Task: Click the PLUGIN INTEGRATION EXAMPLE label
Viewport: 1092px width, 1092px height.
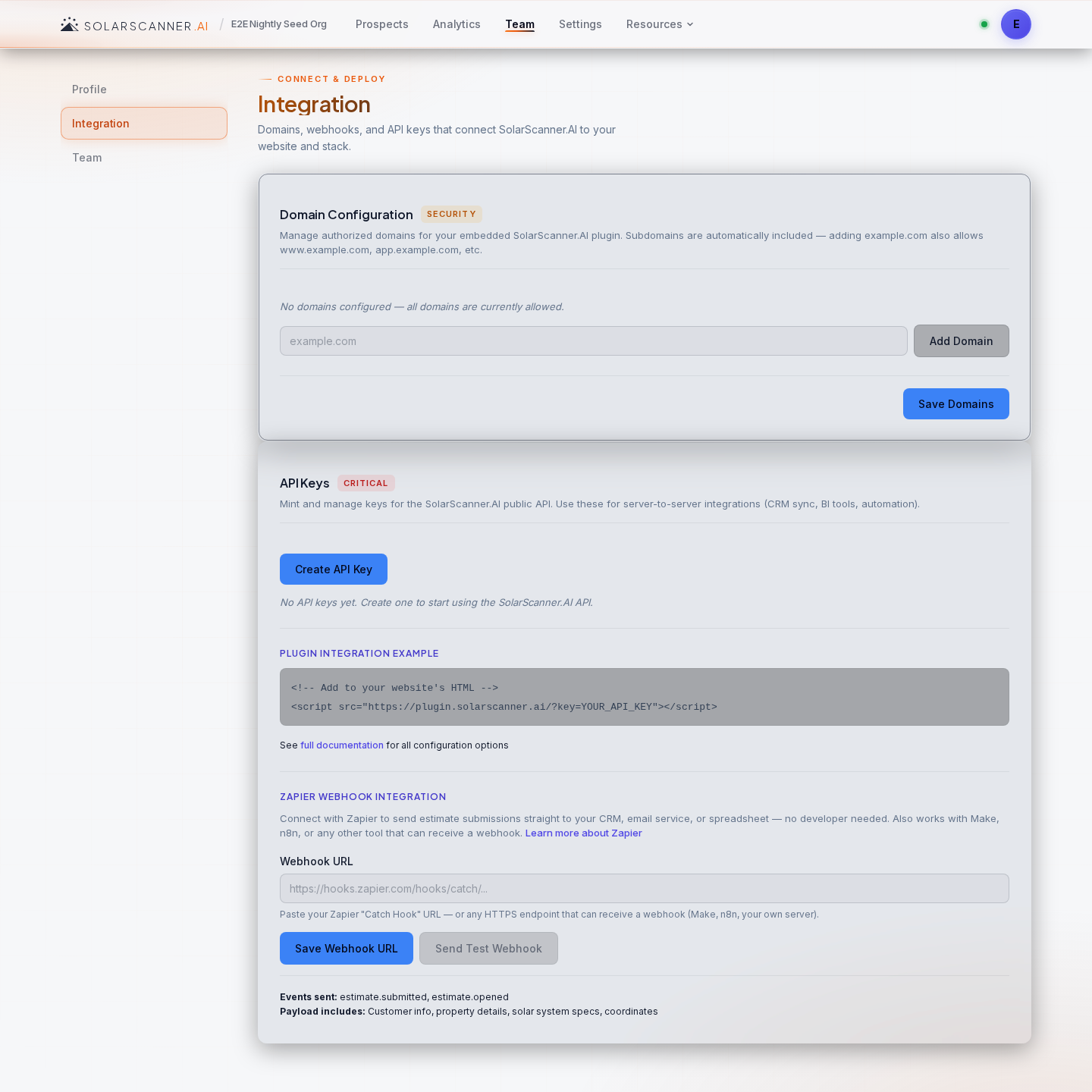Action: pyautogui.click(x=359, y=654)
